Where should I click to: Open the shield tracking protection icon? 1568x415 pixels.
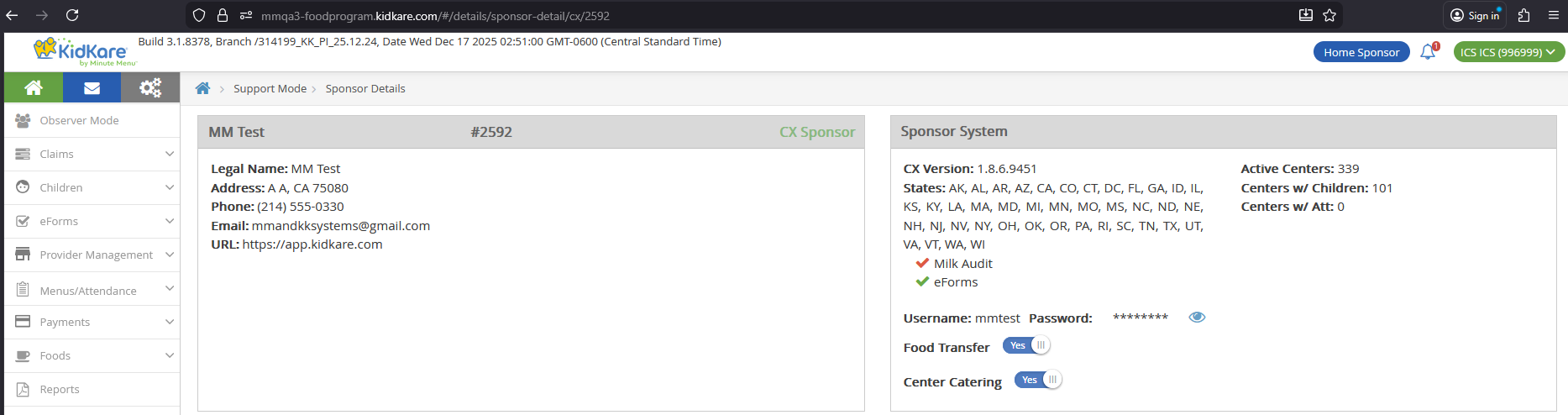tap(199, 15)
